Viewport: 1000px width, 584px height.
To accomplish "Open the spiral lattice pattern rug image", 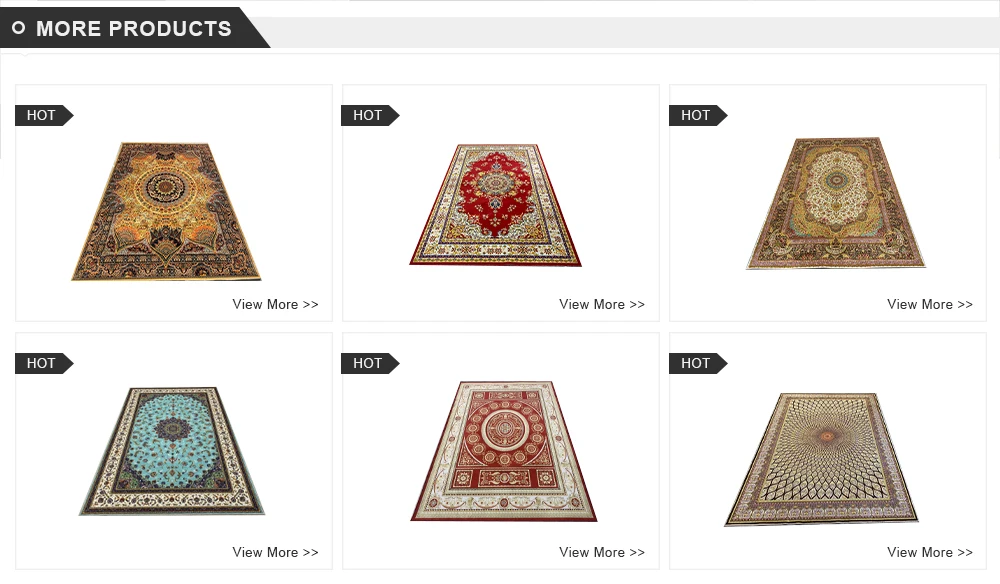I will click(x=821, y=459).
